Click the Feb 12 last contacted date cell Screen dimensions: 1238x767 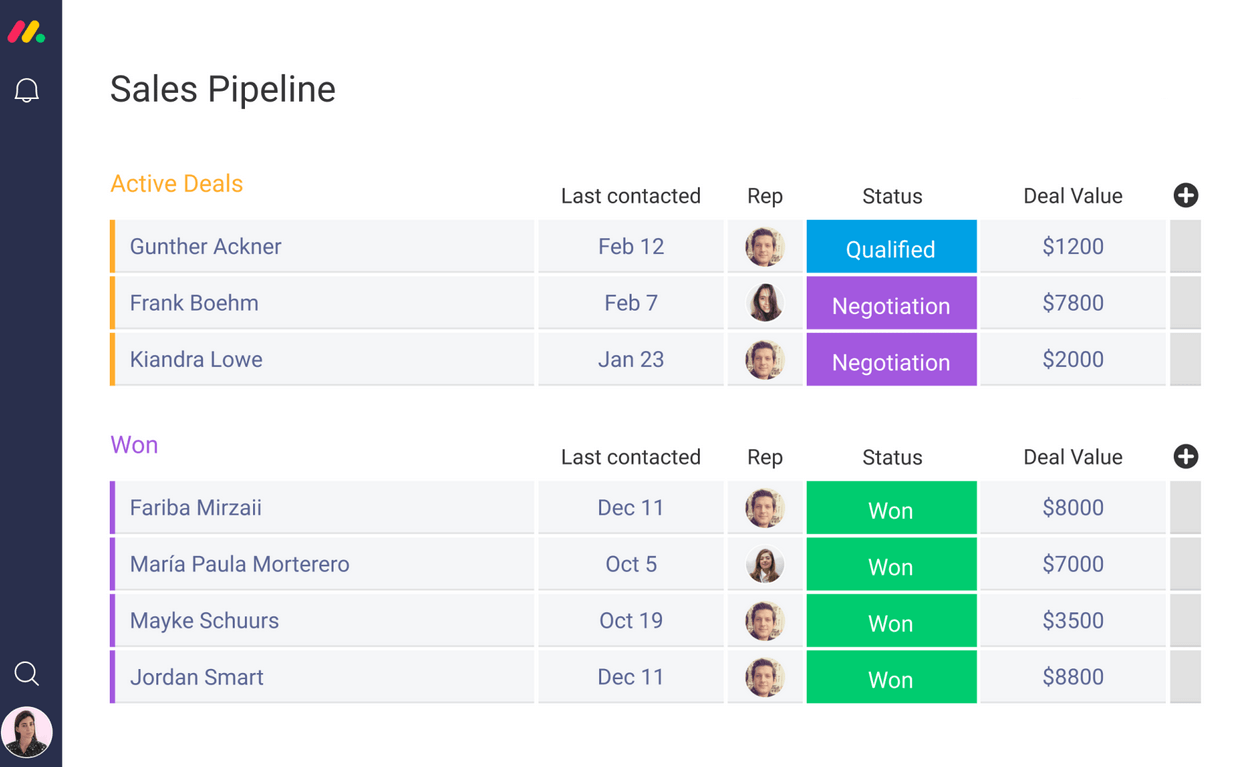[x=630, y=247]
